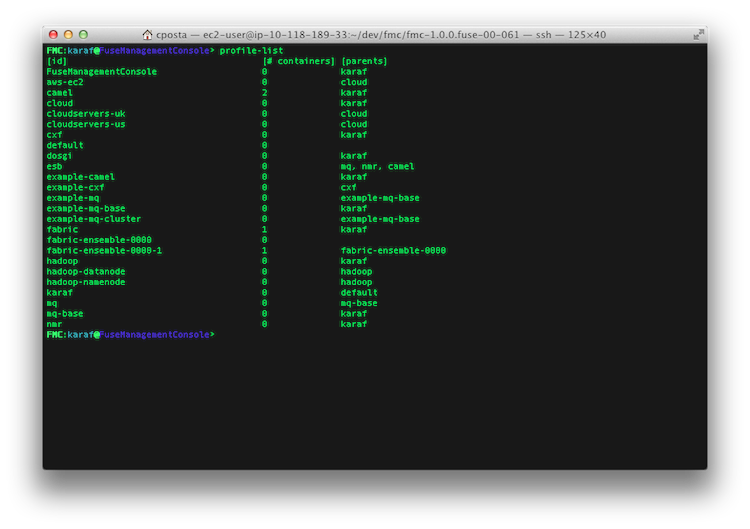
Task: Select the [id] column header
Action: pos(56,61)
